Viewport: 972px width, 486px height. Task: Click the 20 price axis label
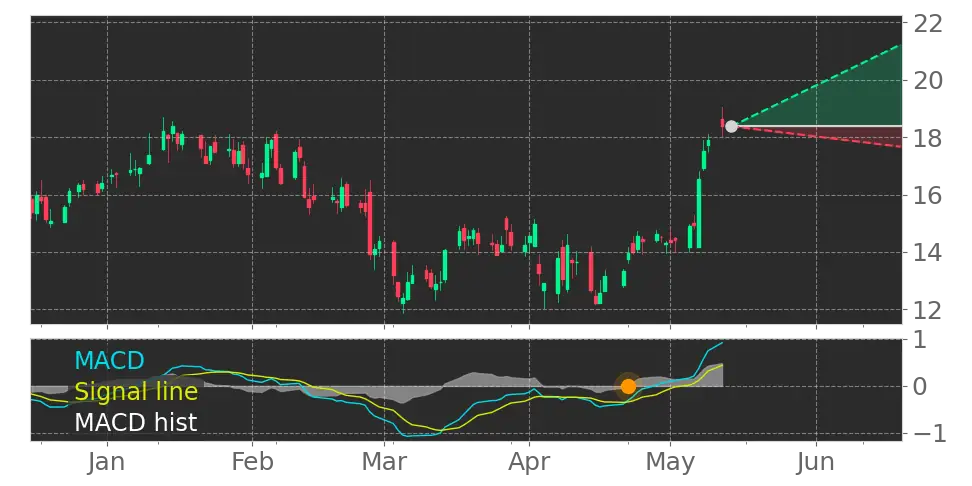pos(928,81)
